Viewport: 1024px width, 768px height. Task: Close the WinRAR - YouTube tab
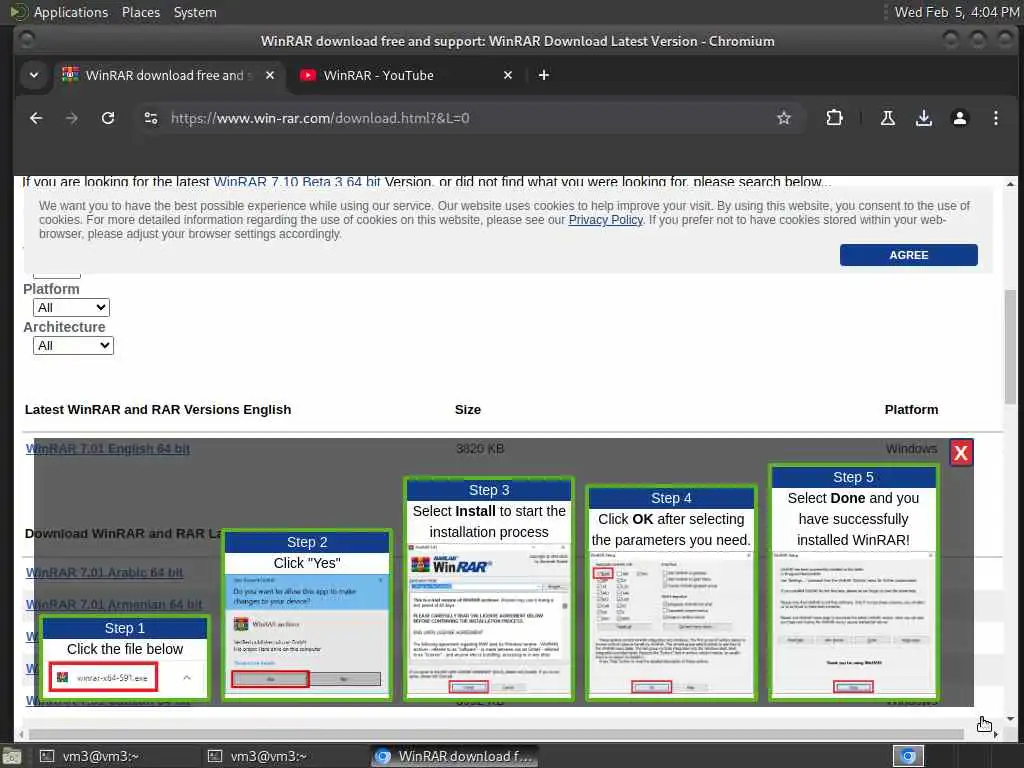[x=507, y=75]
